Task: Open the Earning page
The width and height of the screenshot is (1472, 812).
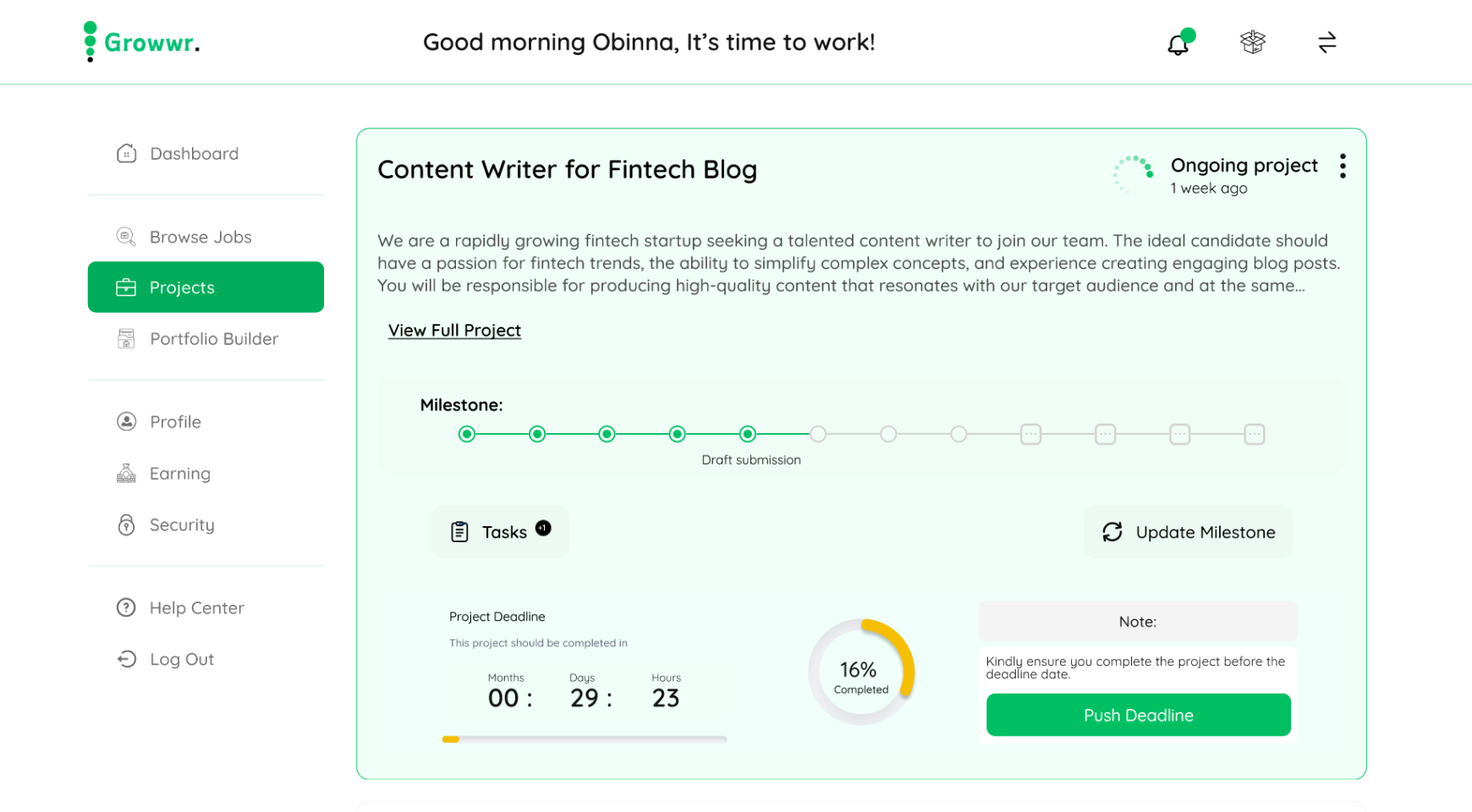Action: click(179, 474)
